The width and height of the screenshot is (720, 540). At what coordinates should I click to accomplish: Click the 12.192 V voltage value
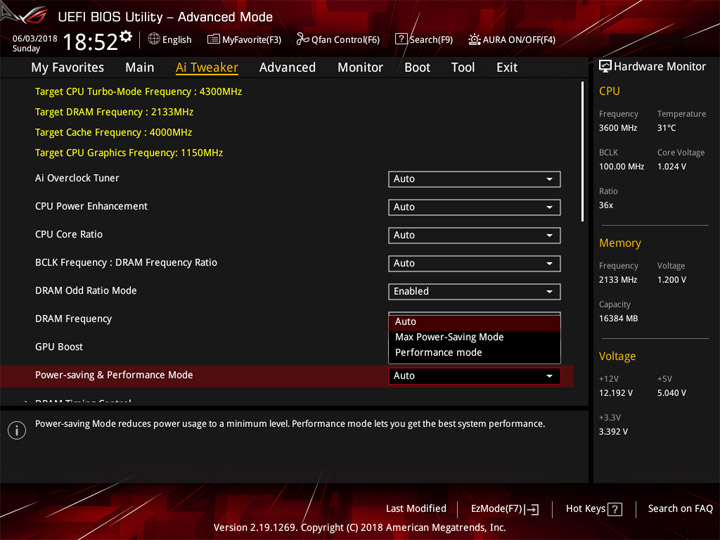click(x=616, y=393)
